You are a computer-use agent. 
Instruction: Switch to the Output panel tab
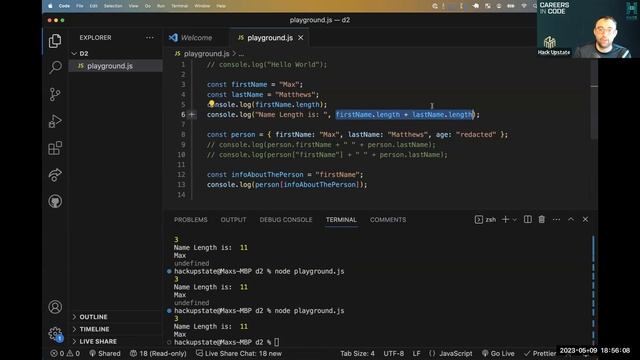tap(233, 220)
